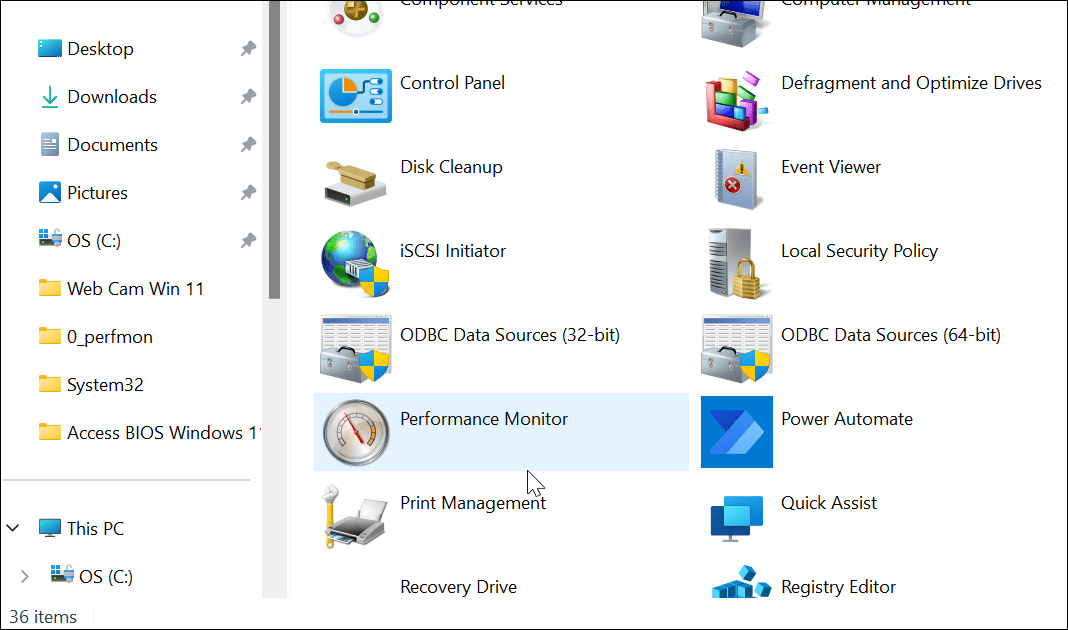This screenshot has width=1068, height=630.
Task: Expand OS (C:) under This PC
Action: 25,576
